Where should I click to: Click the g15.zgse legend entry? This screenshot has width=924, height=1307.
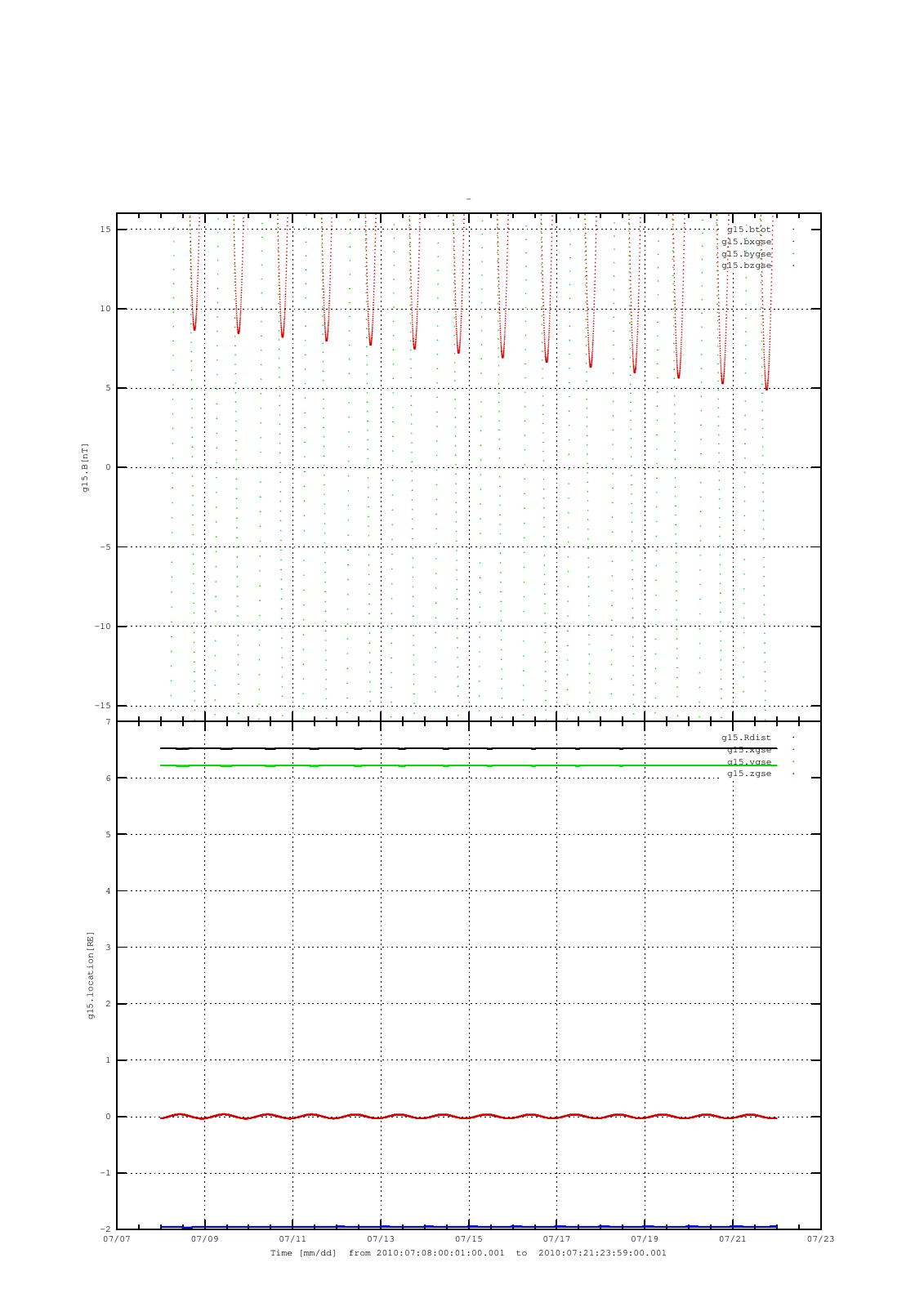tap(749, 774)
